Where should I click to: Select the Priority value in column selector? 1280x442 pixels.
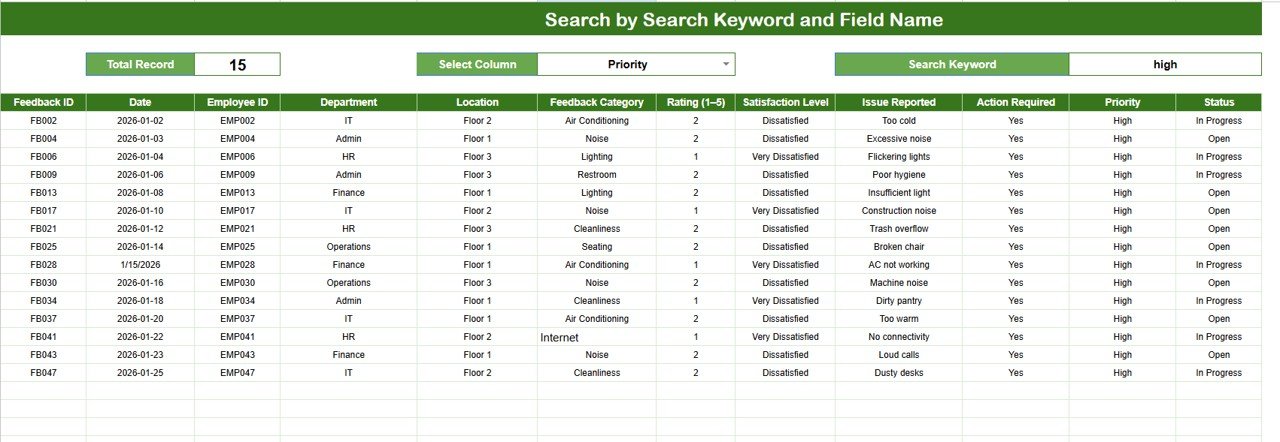point(627,64)
